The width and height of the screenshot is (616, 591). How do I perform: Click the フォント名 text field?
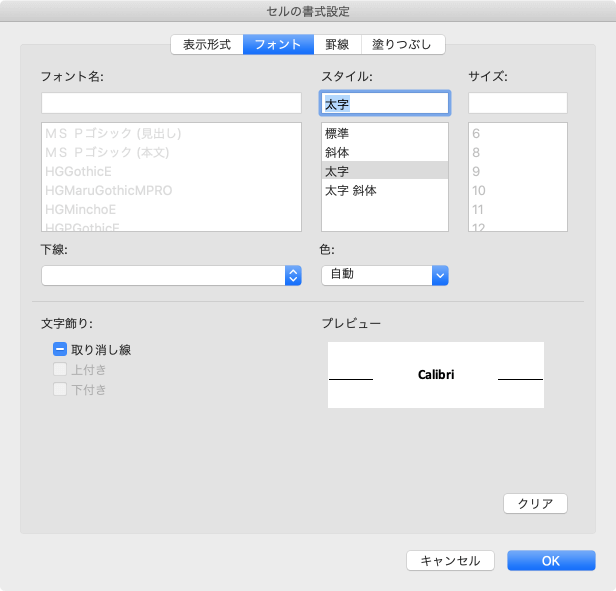171,103
